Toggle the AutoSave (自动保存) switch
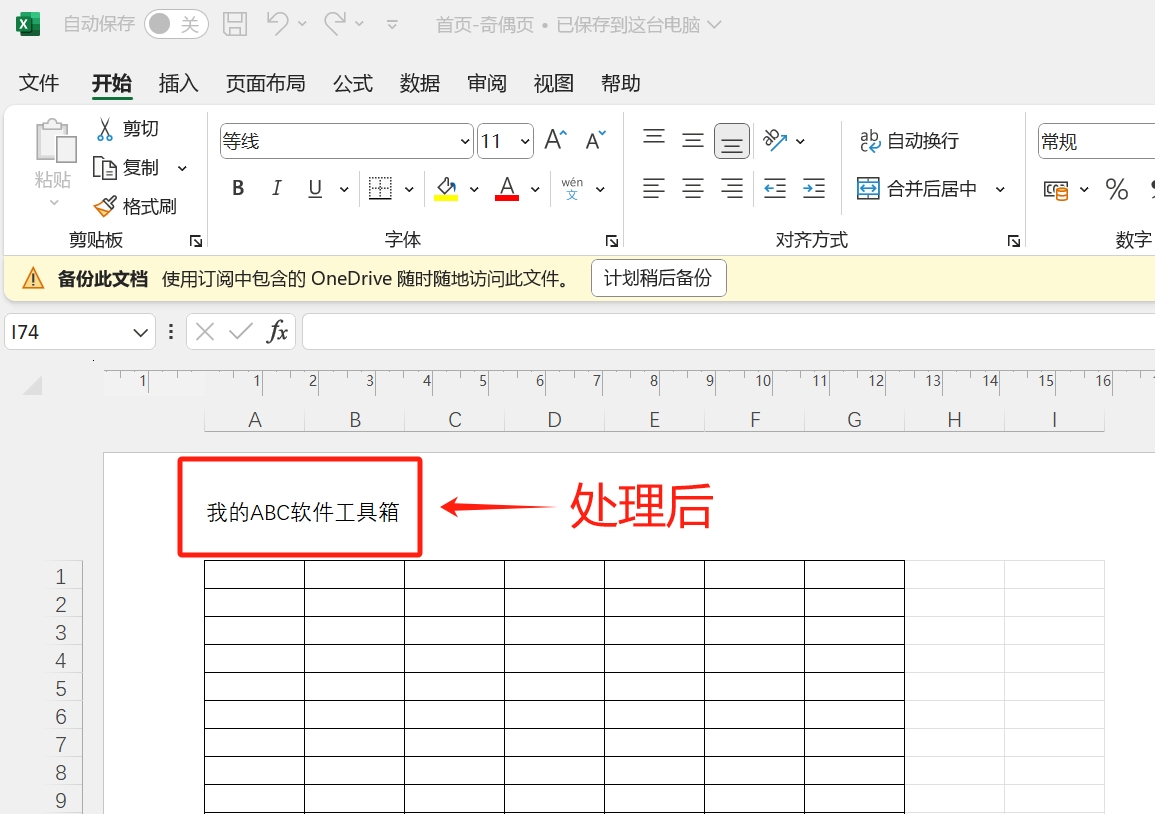The image size is (1155, 814). click(176, 25)
